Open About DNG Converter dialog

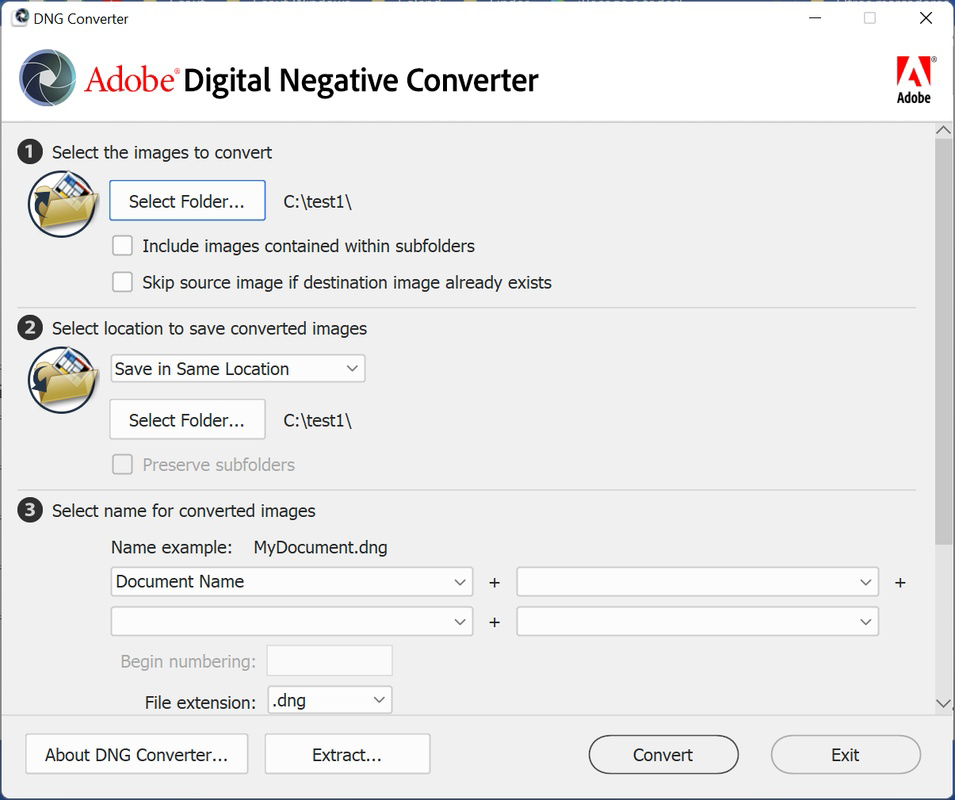tap(136, 754)
